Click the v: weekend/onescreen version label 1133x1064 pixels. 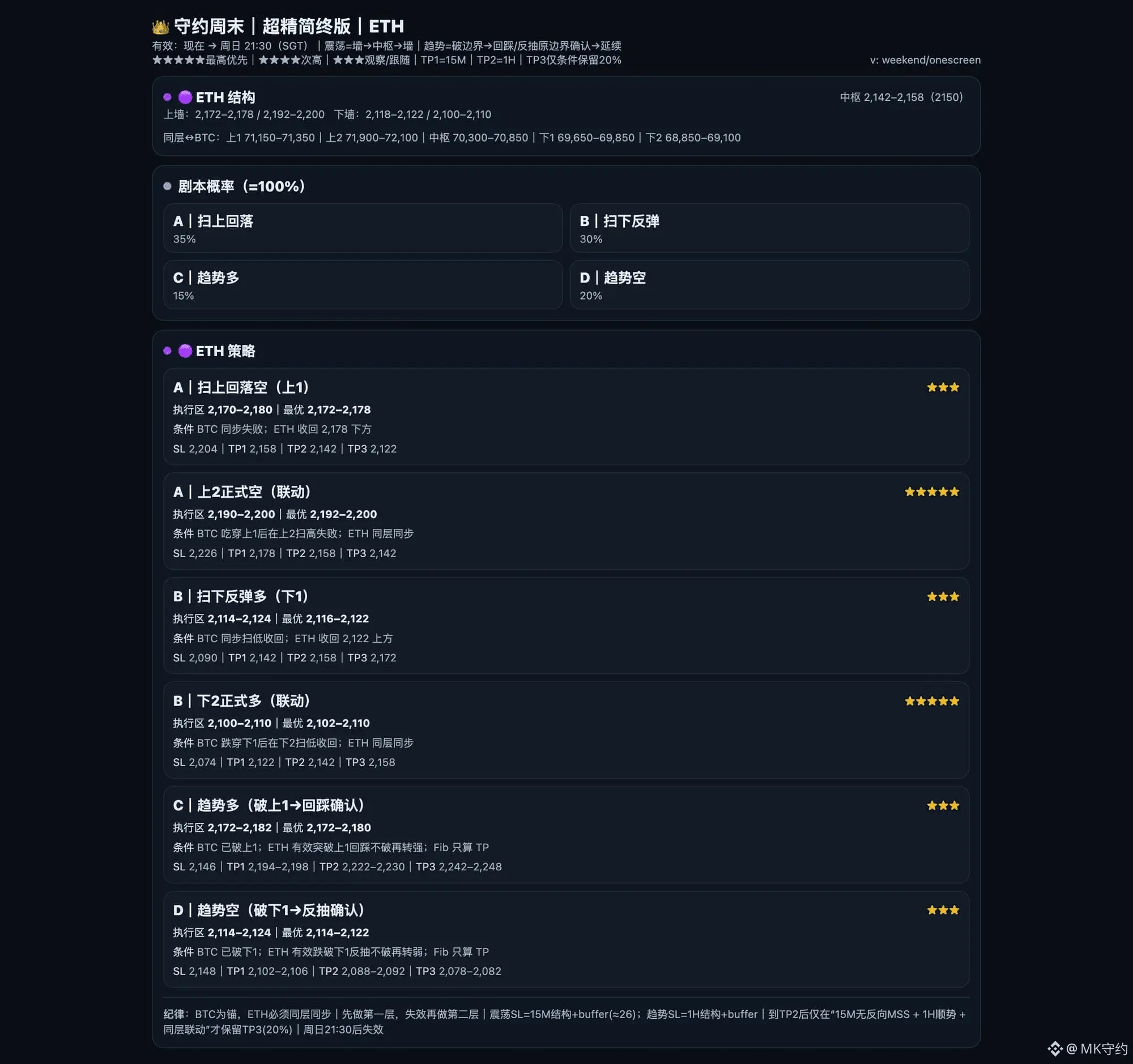pos(925,61)
